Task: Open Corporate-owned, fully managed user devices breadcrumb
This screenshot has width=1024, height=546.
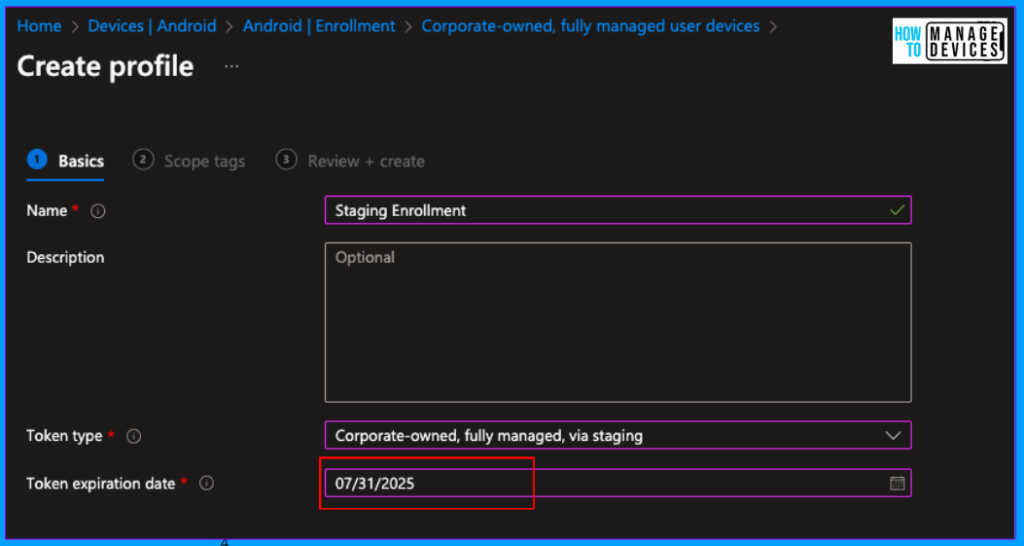Action: tap(590, 26)
